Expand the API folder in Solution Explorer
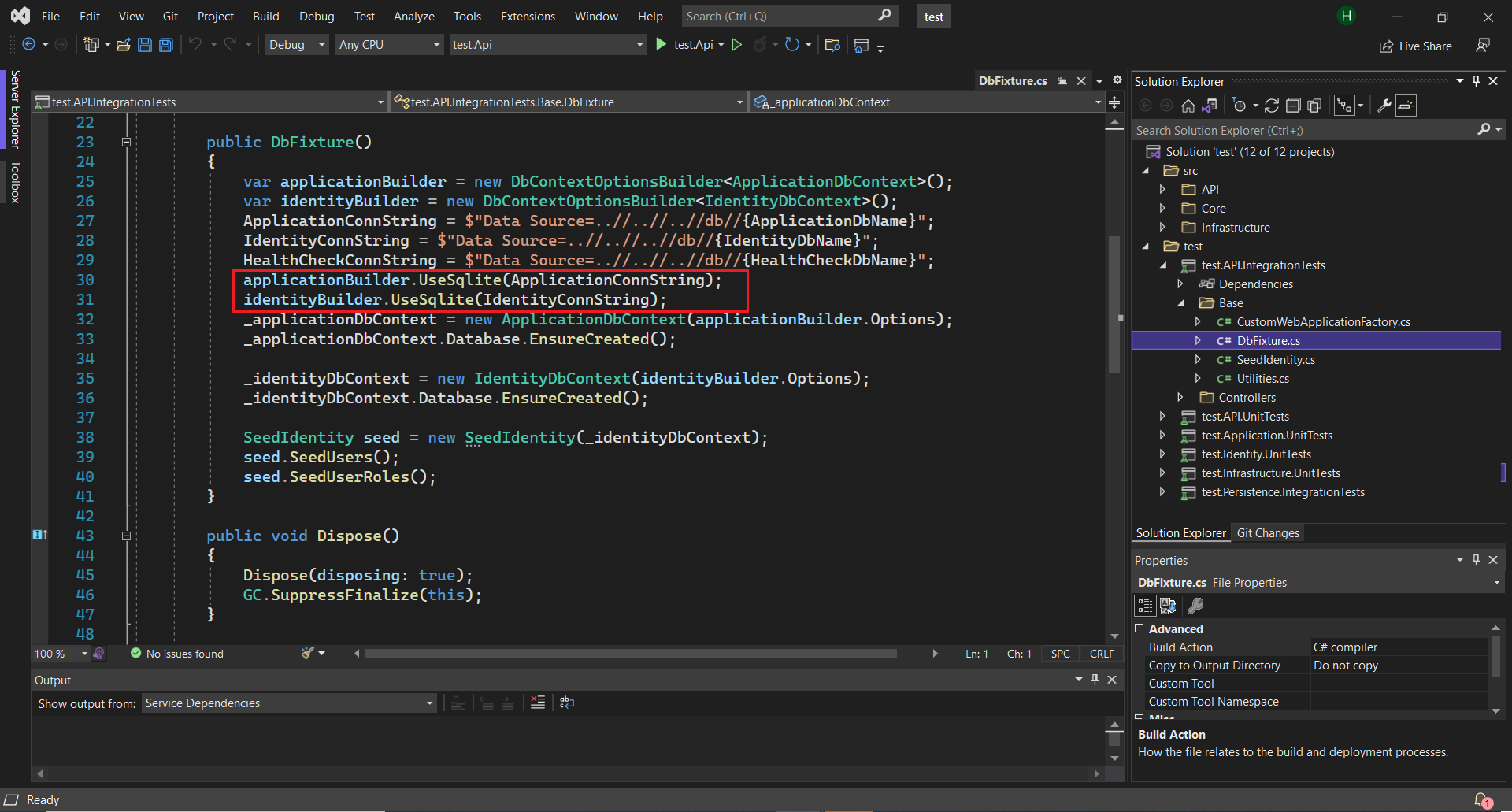 click(x=1162, y=190)
